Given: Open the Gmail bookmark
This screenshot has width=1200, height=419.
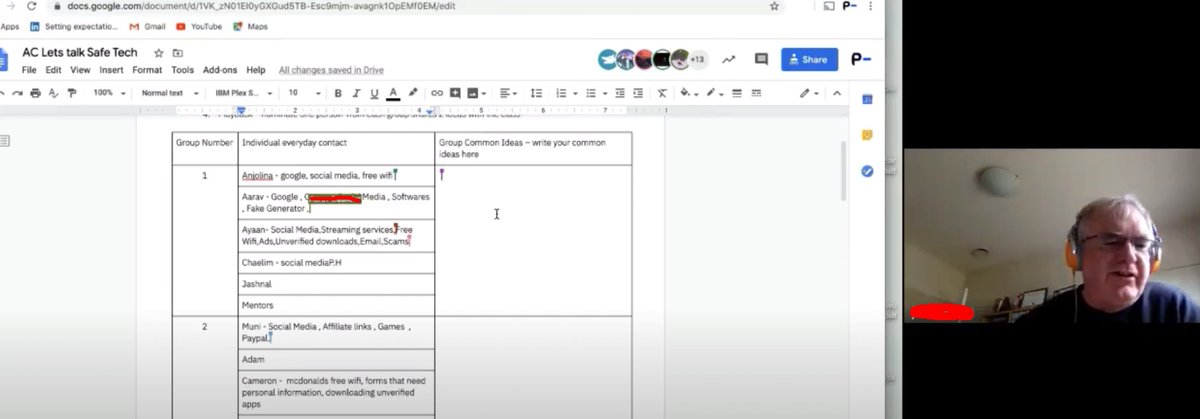Looking at the screenshot, I should coord(148,27).
